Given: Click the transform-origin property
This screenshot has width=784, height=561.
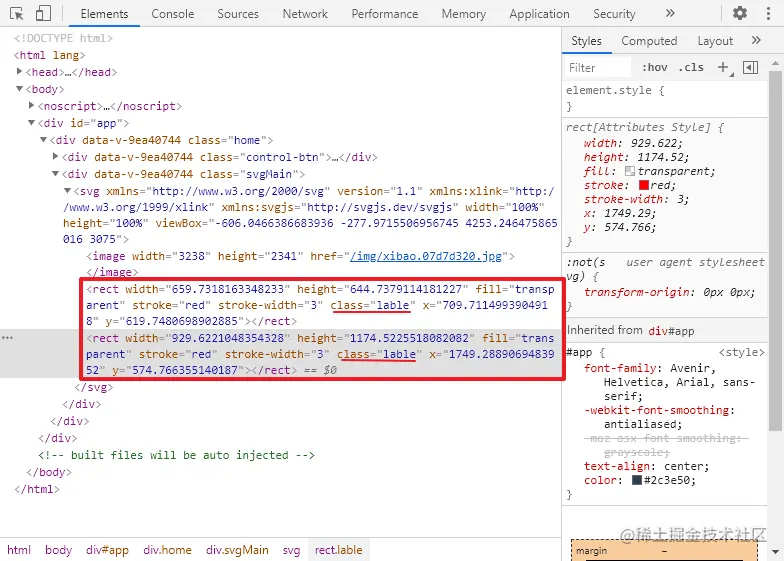Looking at the screenshot, I should click(670, 292).
